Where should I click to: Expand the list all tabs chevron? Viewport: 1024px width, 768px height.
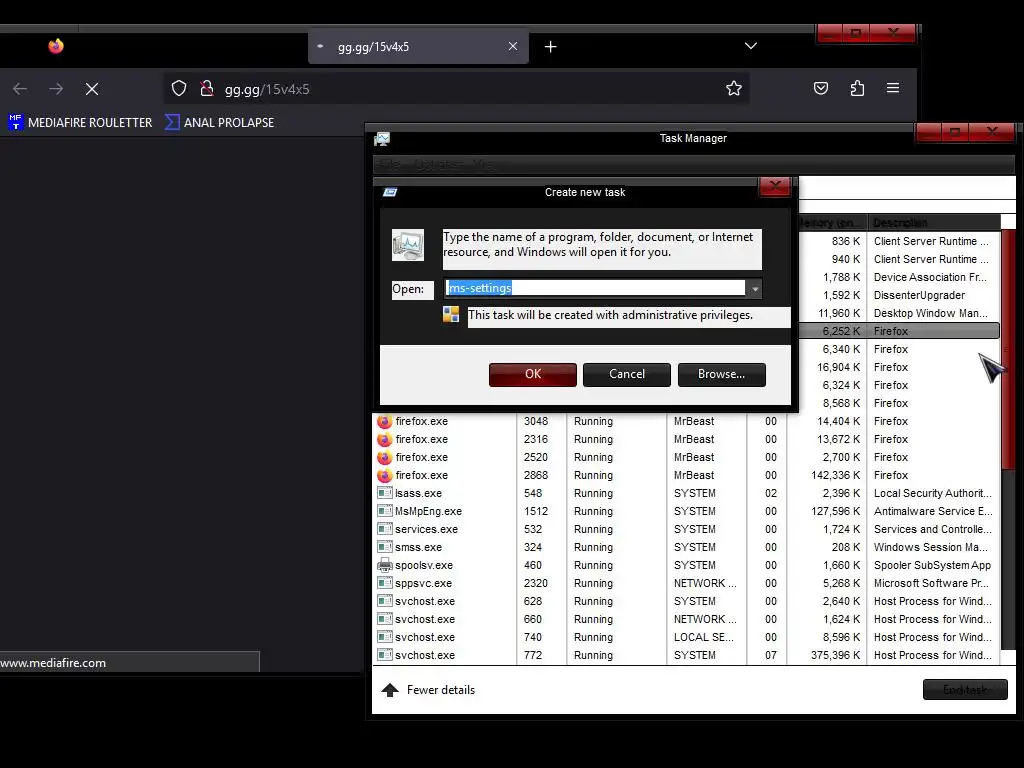(751, 46)
